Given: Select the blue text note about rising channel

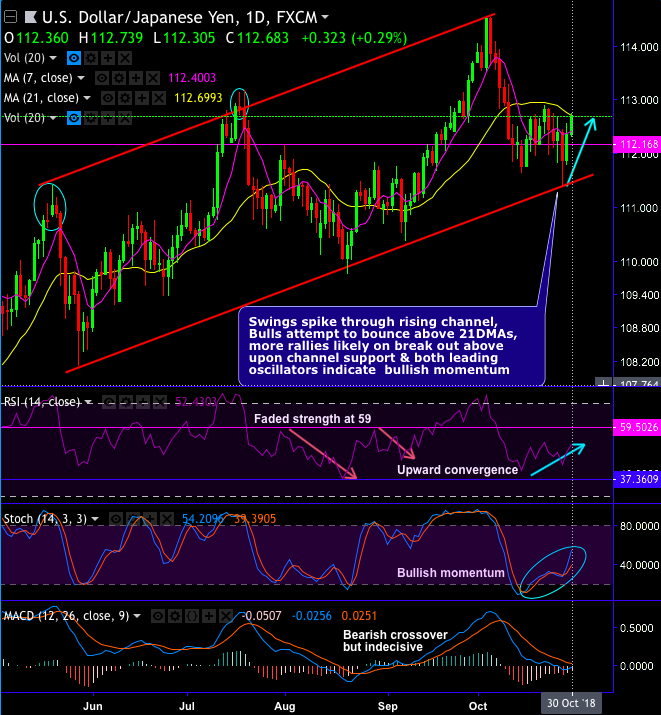Looking at the screenshot, I should [392, 347].
